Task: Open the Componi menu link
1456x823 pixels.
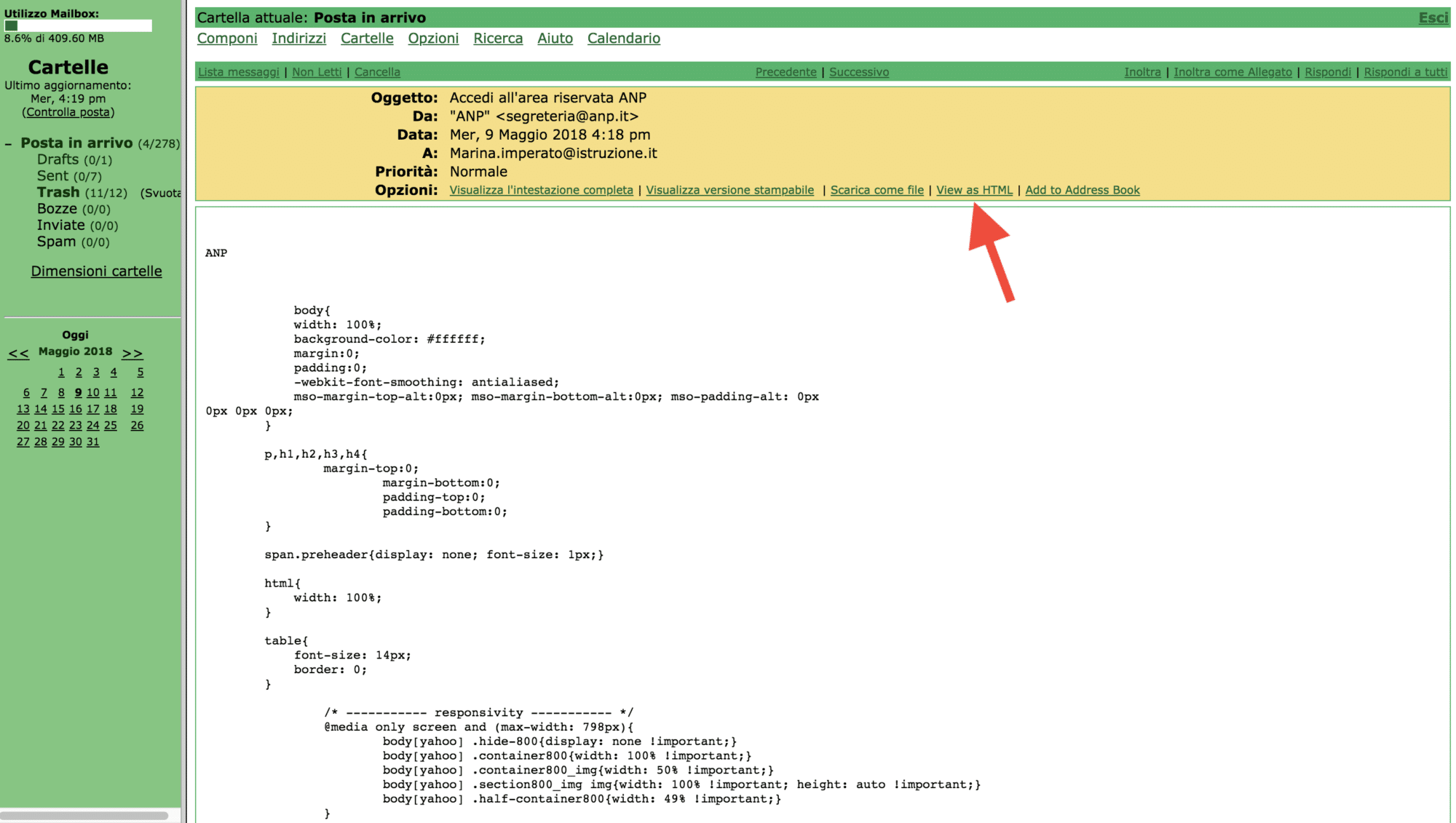Action: 227,39
